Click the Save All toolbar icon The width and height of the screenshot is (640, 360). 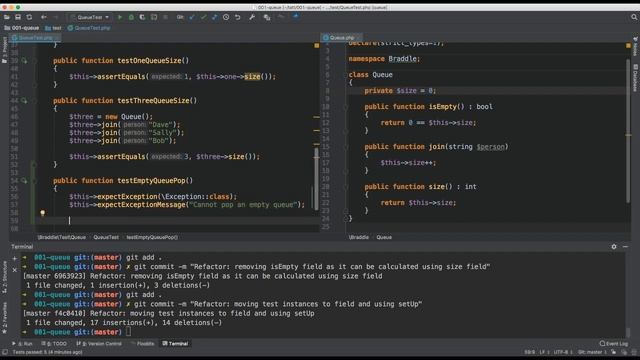[18, 17]
